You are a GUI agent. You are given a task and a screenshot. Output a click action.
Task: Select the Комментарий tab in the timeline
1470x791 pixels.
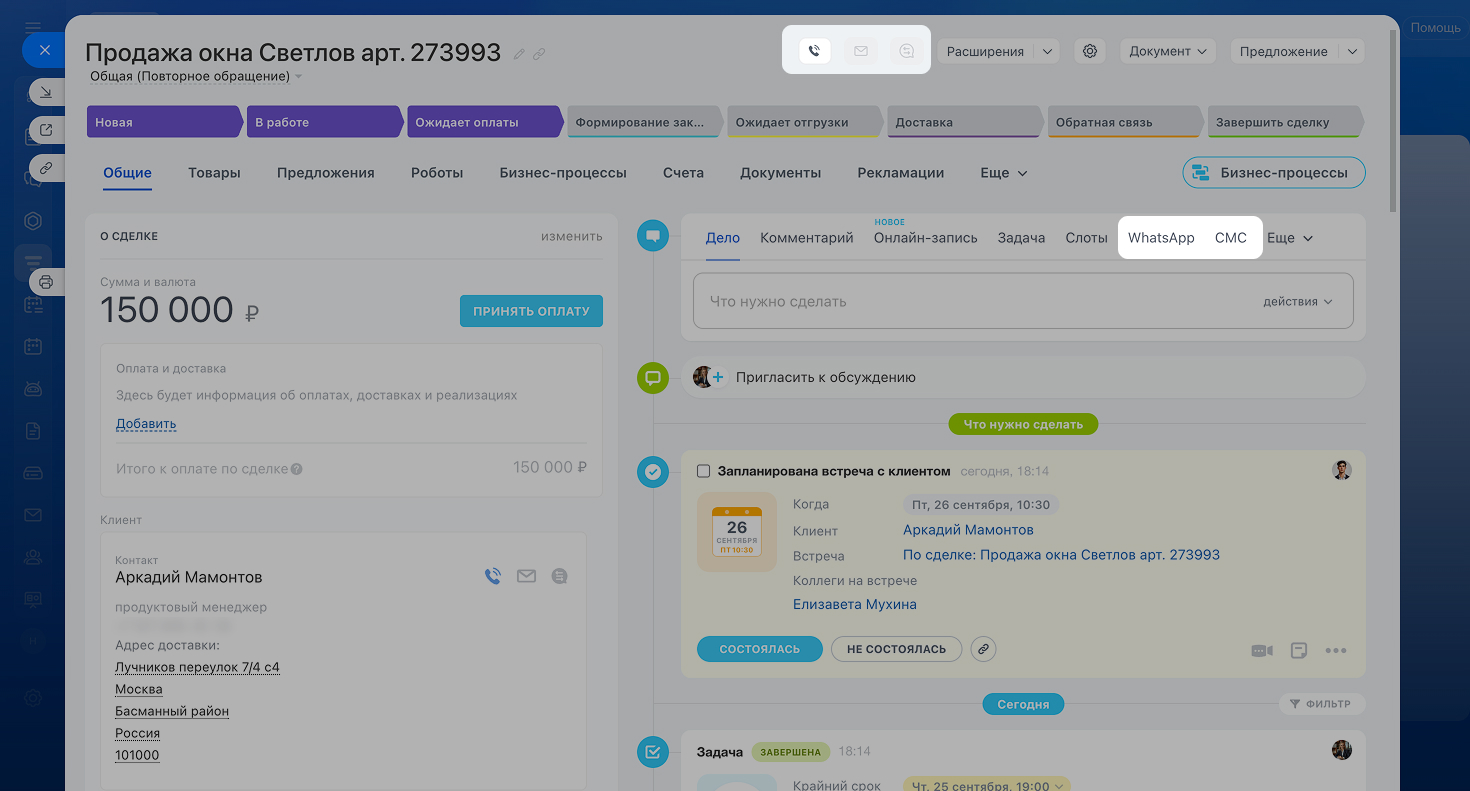coord(807,238)
